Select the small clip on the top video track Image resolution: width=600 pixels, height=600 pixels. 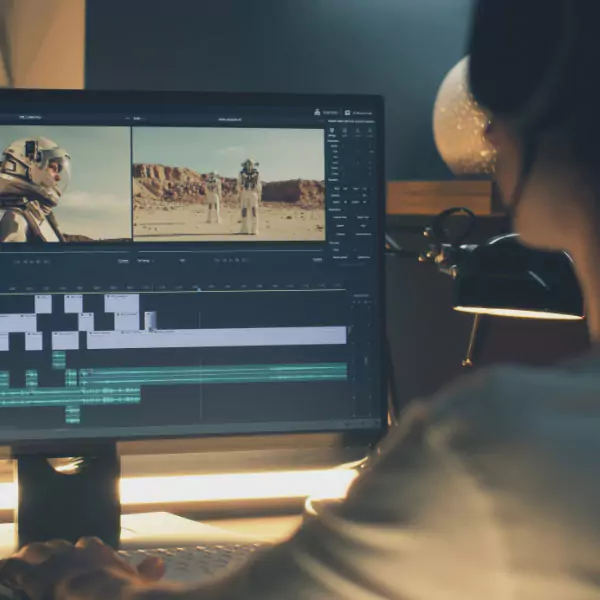click(149, 320)
